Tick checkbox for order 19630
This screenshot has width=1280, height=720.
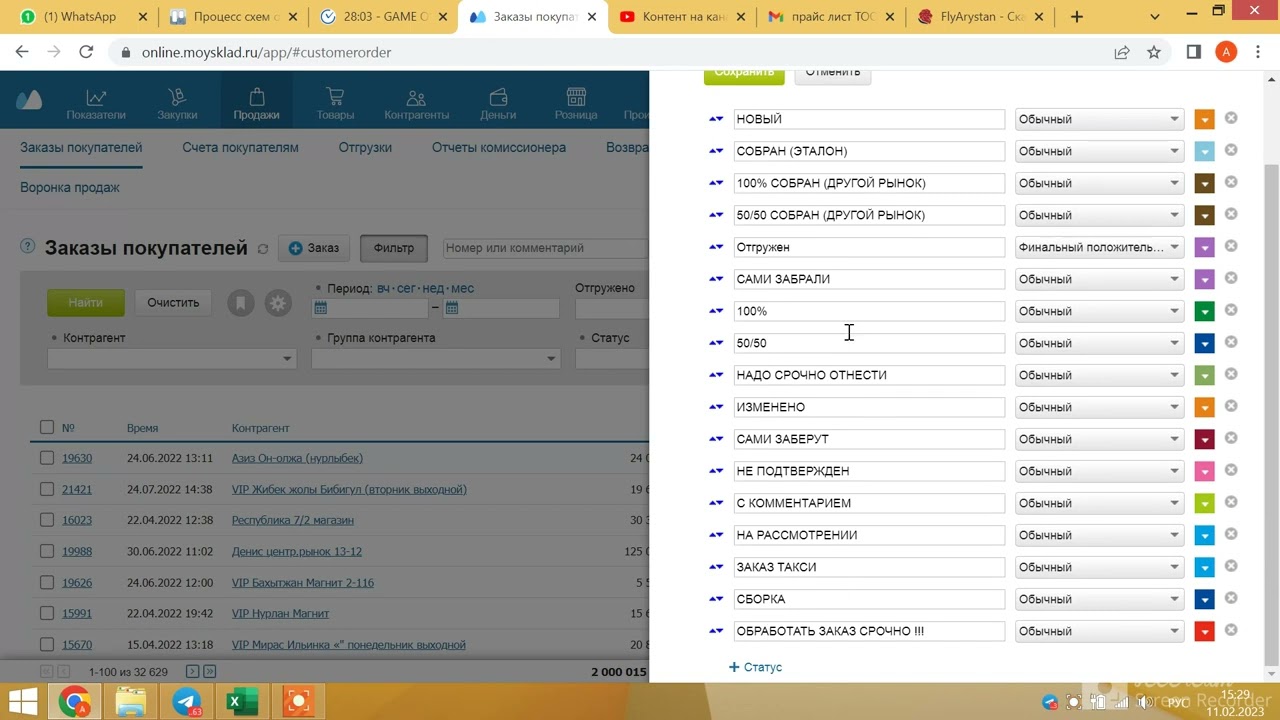(47, 457)
